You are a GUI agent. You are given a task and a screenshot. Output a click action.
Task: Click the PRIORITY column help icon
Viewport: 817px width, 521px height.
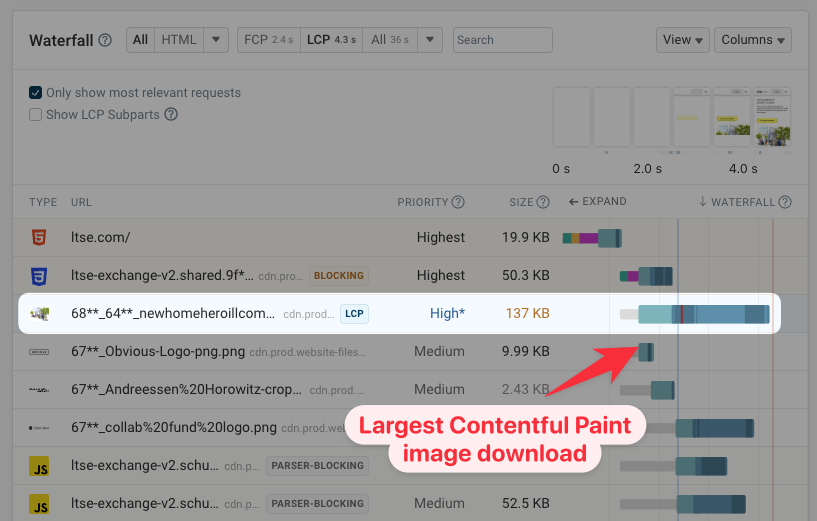tap(458, 202)
